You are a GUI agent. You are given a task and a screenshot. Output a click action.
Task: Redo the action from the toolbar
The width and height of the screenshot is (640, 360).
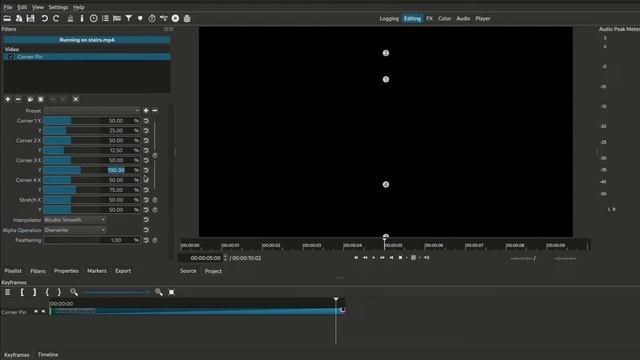point(56,18)
